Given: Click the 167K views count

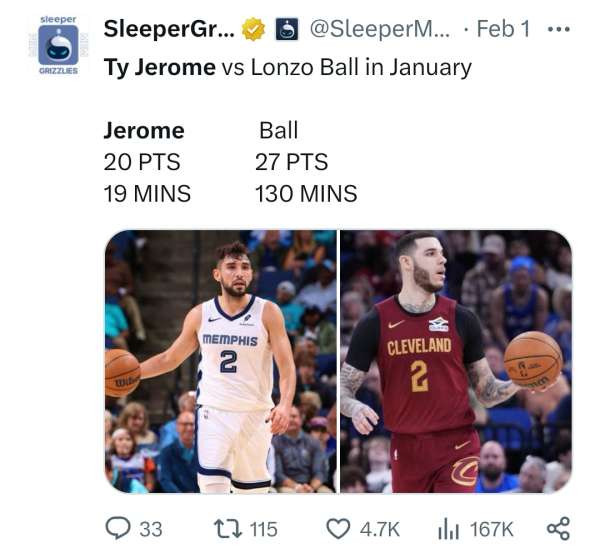Looking at the screenshot, I should point(492,528).
